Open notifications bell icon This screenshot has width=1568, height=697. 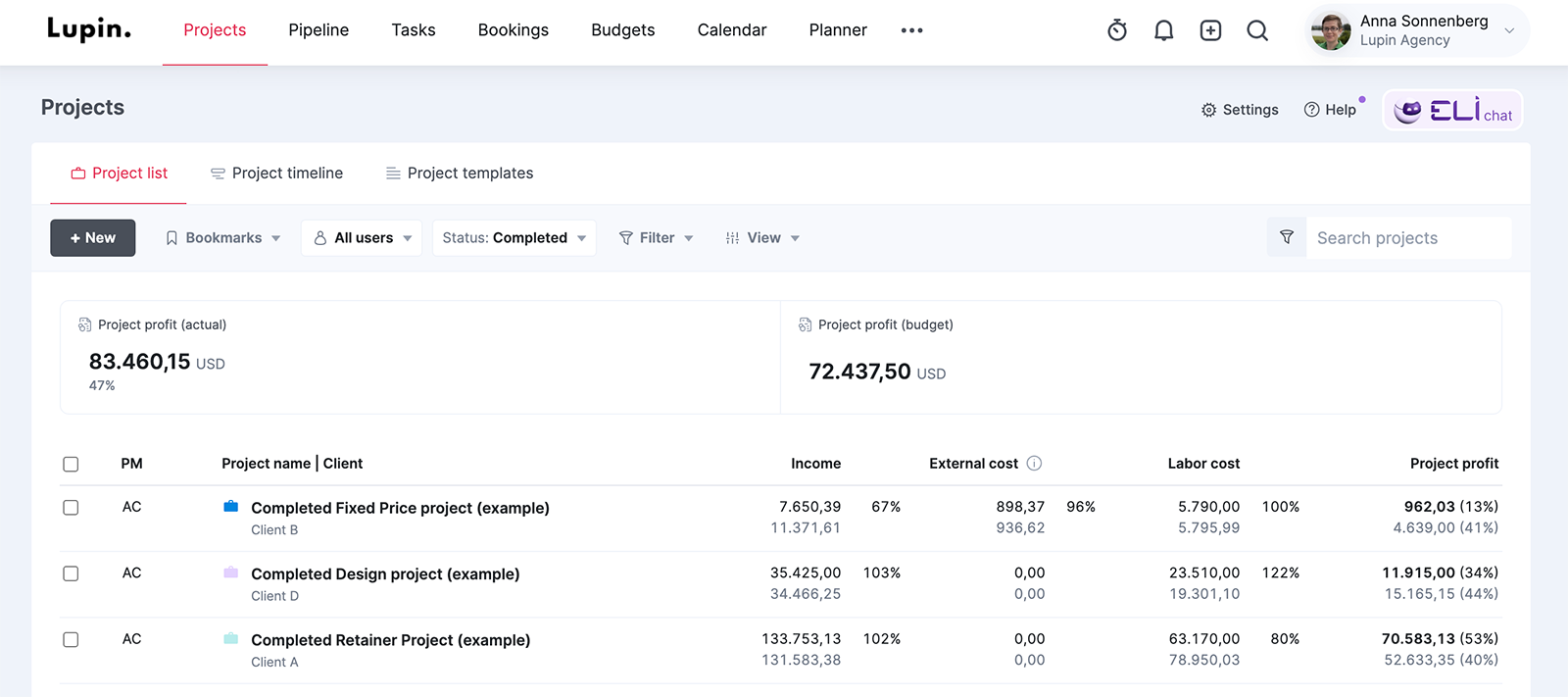[x=1163, y=30]
